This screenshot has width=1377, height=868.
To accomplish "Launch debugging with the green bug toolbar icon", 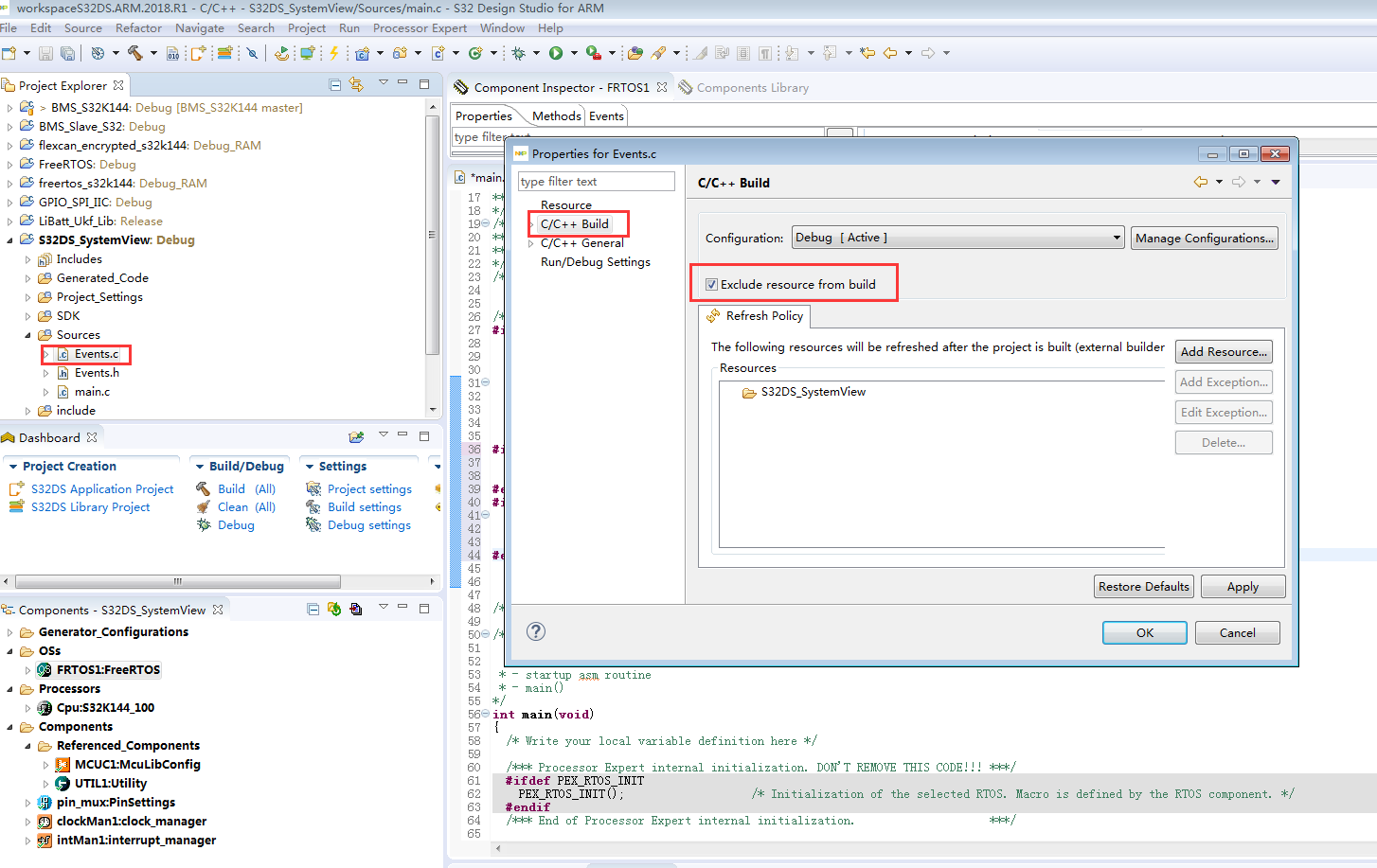I will tap(518, 53).
